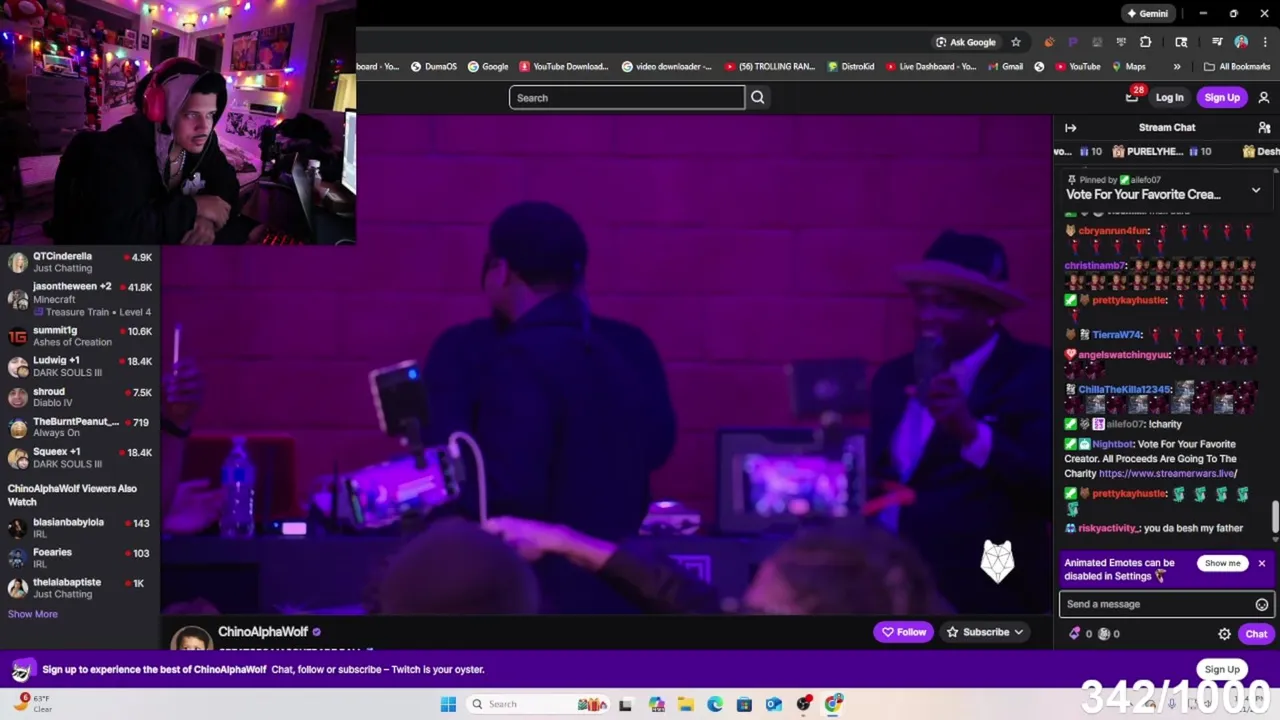Open the Live Dashboard bookmark

(930, 67)
